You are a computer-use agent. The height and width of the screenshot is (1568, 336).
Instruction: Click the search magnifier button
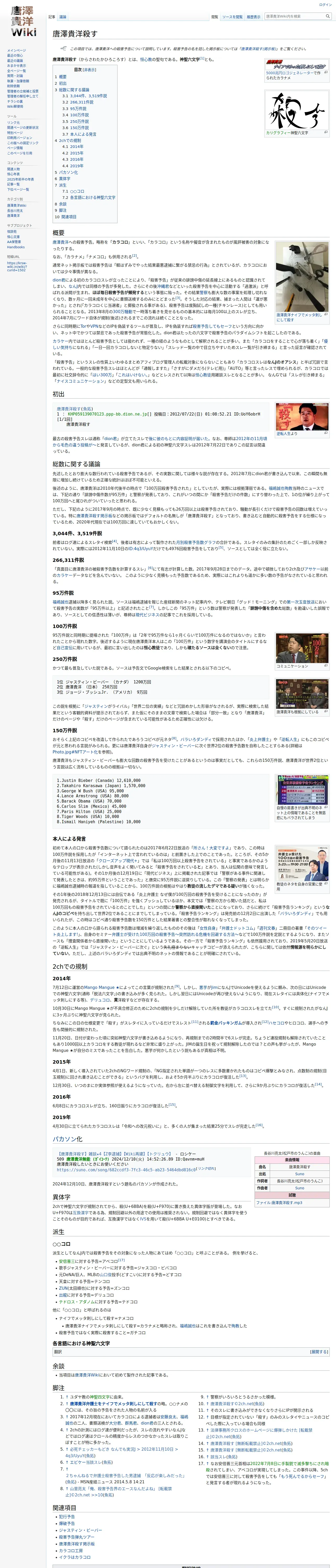tap(327, 16)
